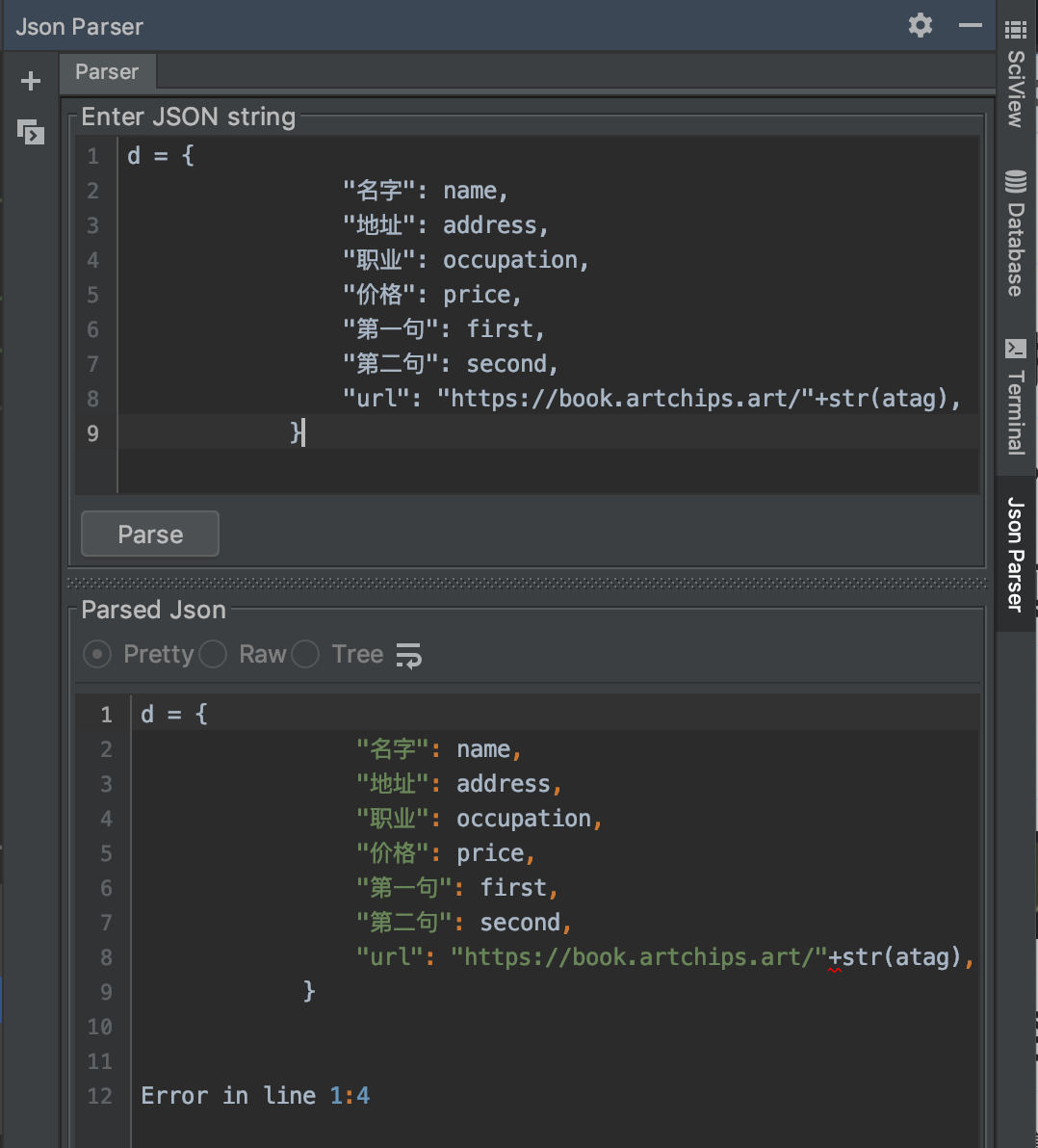This screenshot has height=1148, width=1038.
Task: Collapse the Json Parser side tab
Action: [x=1016, y=554]
